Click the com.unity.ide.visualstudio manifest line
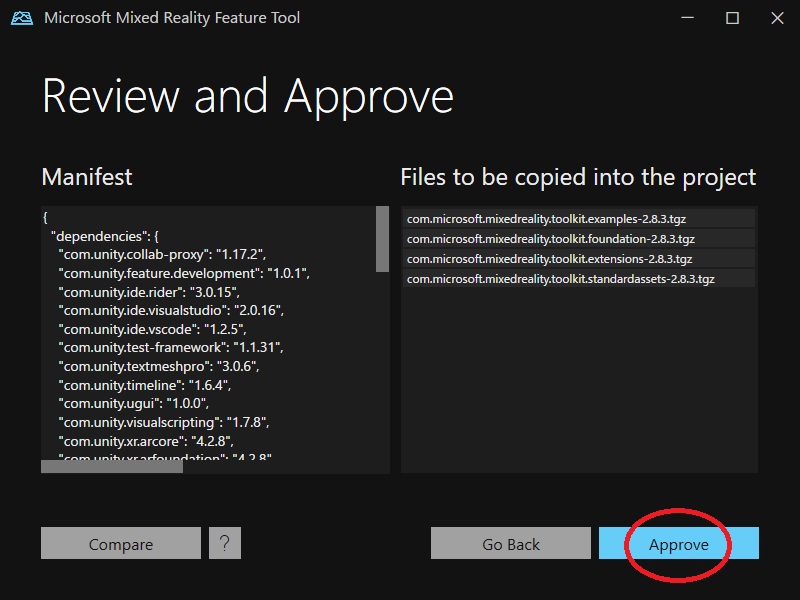The height and width of the screenshot is (600, 800). coord(171,310)
